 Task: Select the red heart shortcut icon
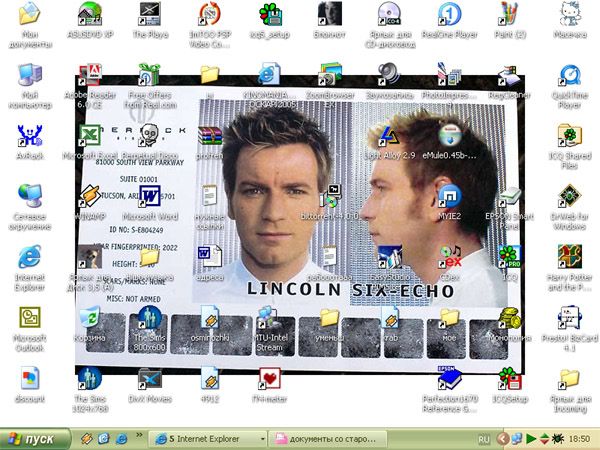pyautogui.click(x=270, y=378)
